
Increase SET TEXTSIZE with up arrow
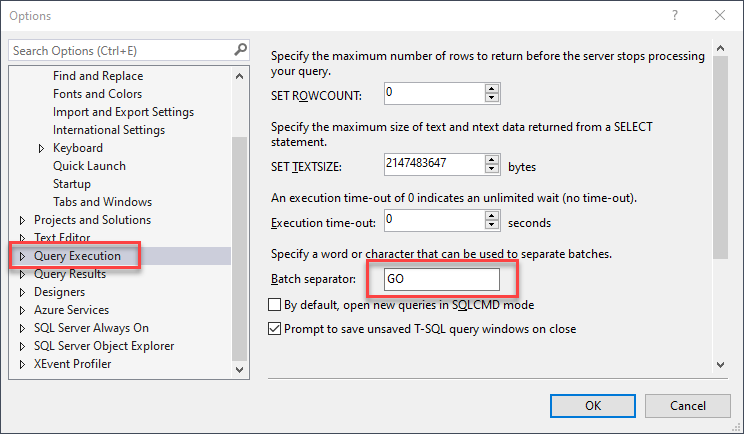491,157
